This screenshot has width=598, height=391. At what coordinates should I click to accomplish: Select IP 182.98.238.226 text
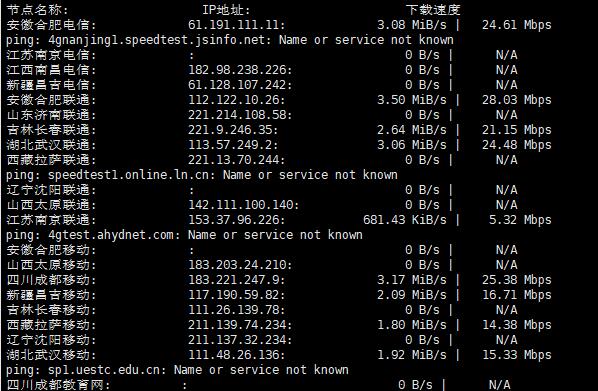[x=238, y=70]
